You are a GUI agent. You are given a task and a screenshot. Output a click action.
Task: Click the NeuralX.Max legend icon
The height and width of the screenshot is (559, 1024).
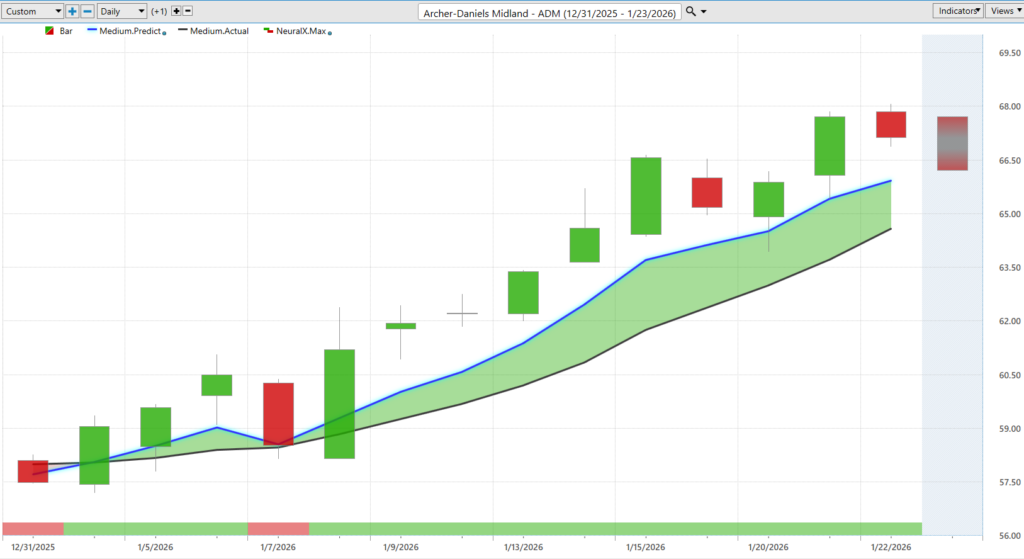268,30
